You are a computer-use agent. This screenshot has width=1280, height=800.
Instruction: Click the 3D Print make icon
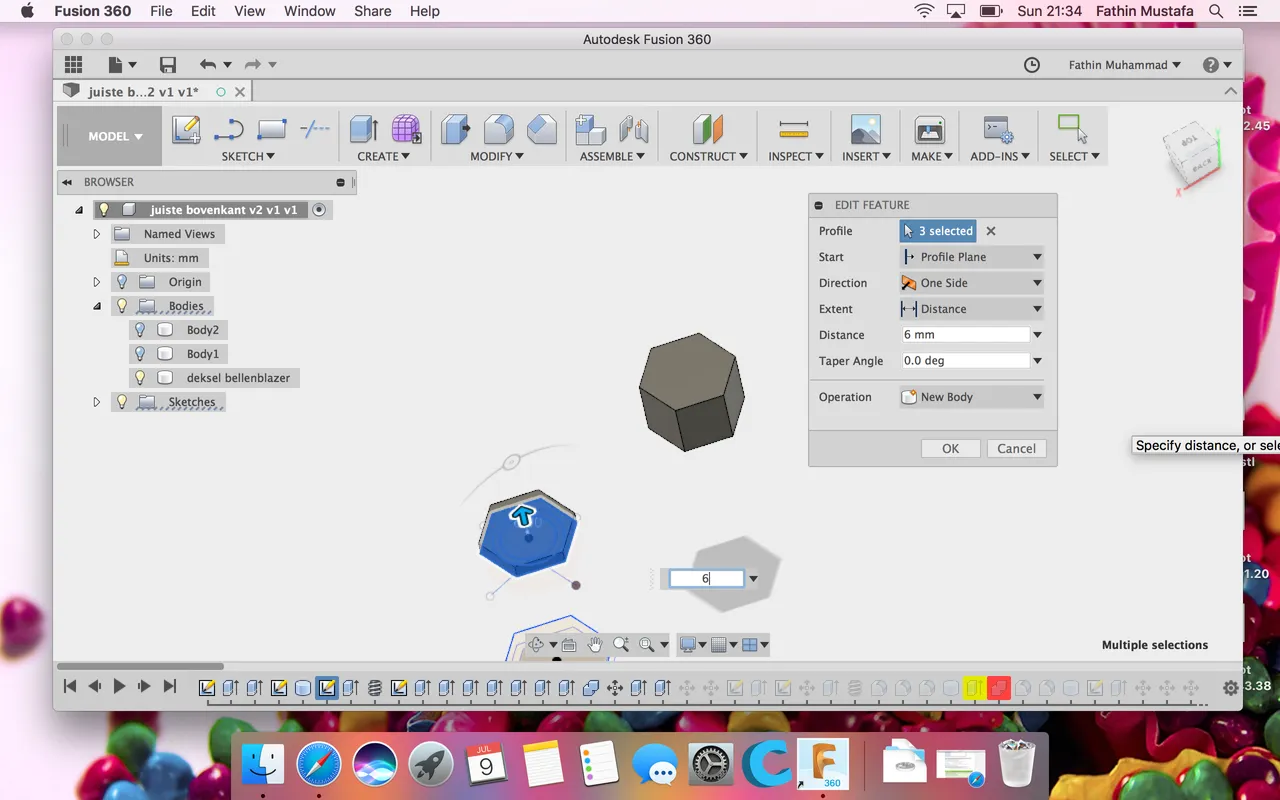point(930,130)
